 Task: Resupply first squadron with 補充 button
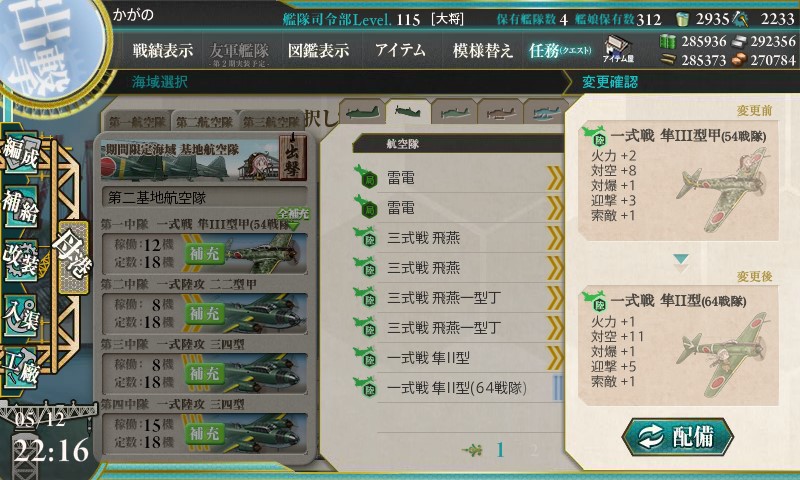204,254
